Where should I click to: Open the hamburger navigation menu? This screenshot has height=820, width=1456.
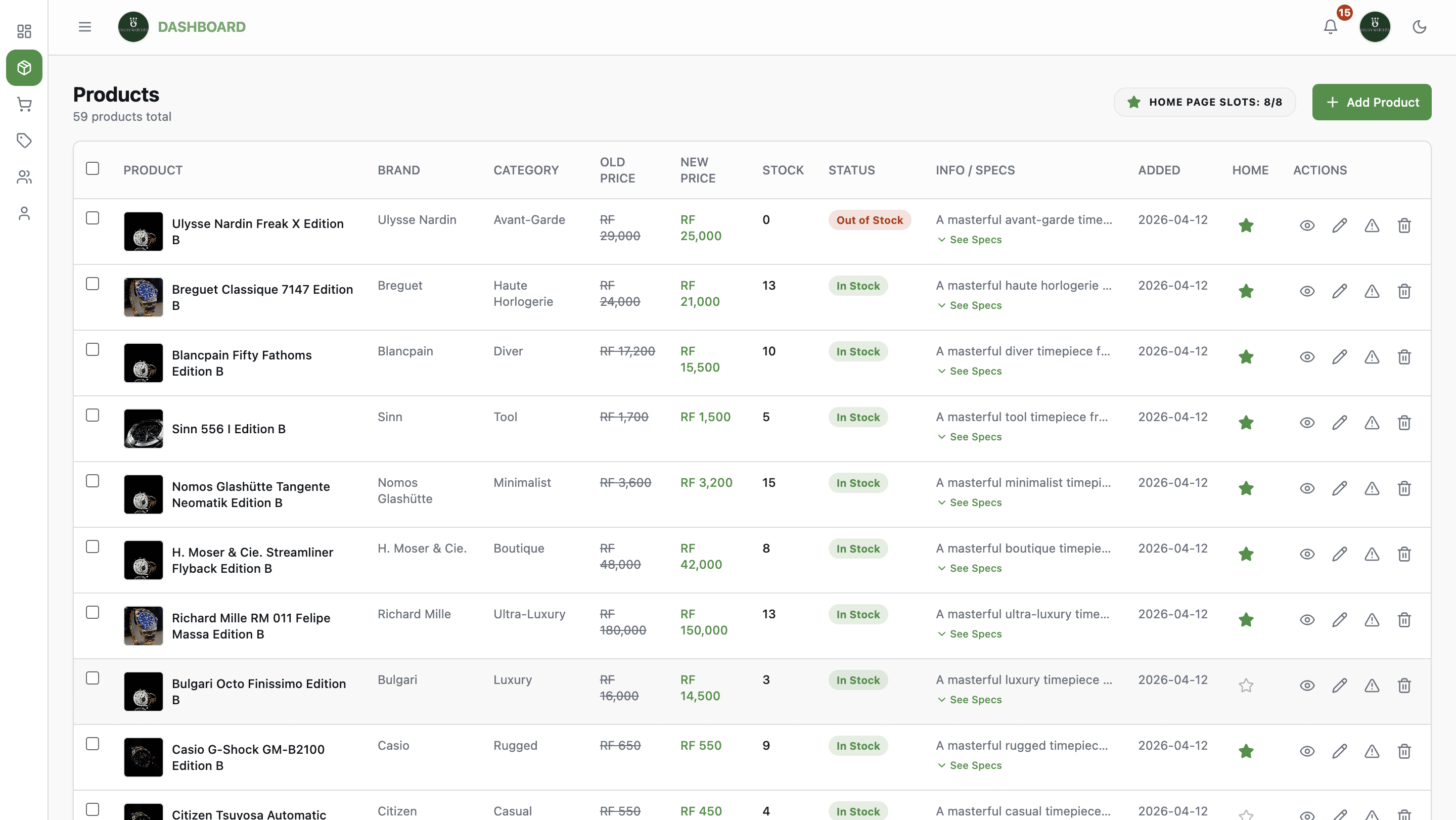85,27
